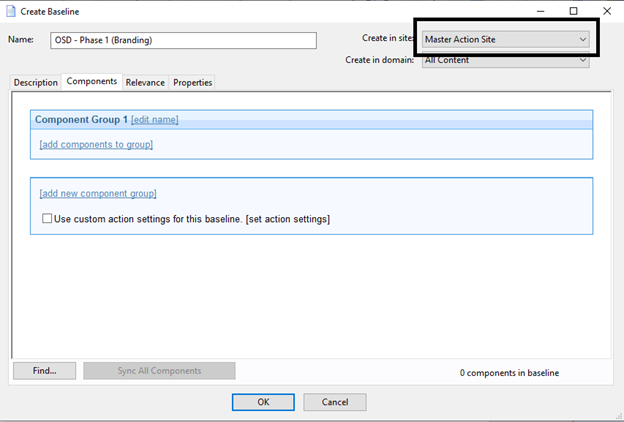Image resolution: width=624 pixels, height=422 pixels.
Task: Click add components to group link
Action: [x=96, y=145]
